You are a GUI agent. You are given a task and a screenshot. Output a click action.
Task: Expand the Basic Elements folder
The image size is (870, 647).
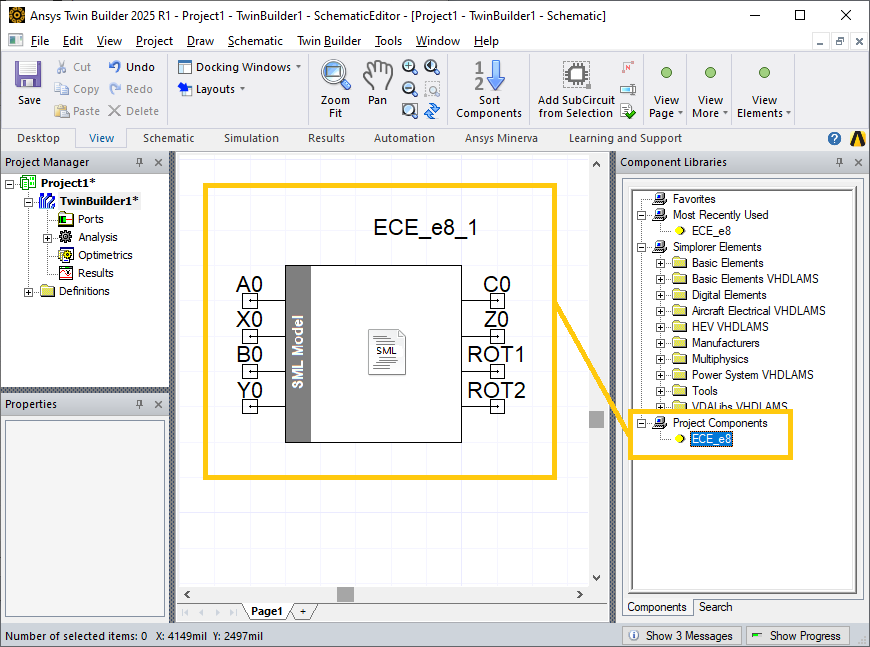[x=660, y=263]
